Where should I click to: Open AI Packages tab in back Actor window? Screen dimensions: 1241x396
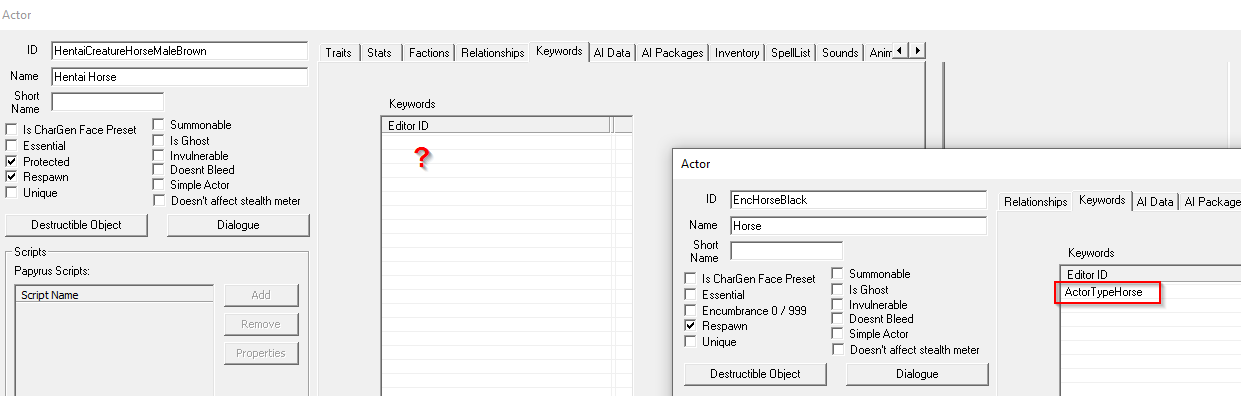673,53
